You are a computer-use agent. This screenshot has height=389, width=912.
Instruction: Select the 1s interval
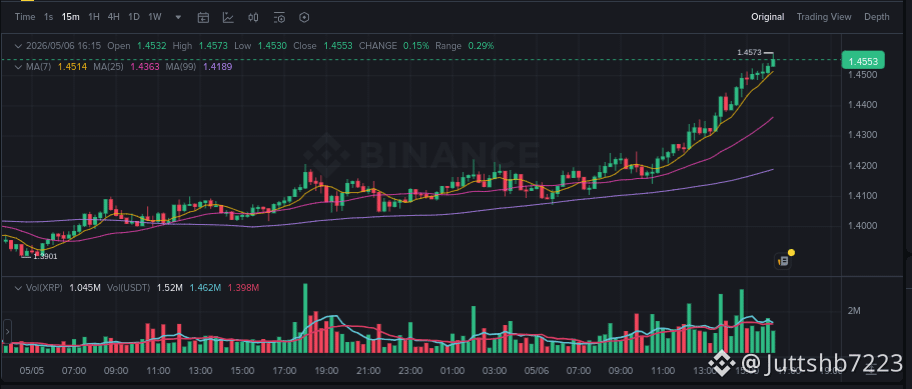click(x=48, y=17)
